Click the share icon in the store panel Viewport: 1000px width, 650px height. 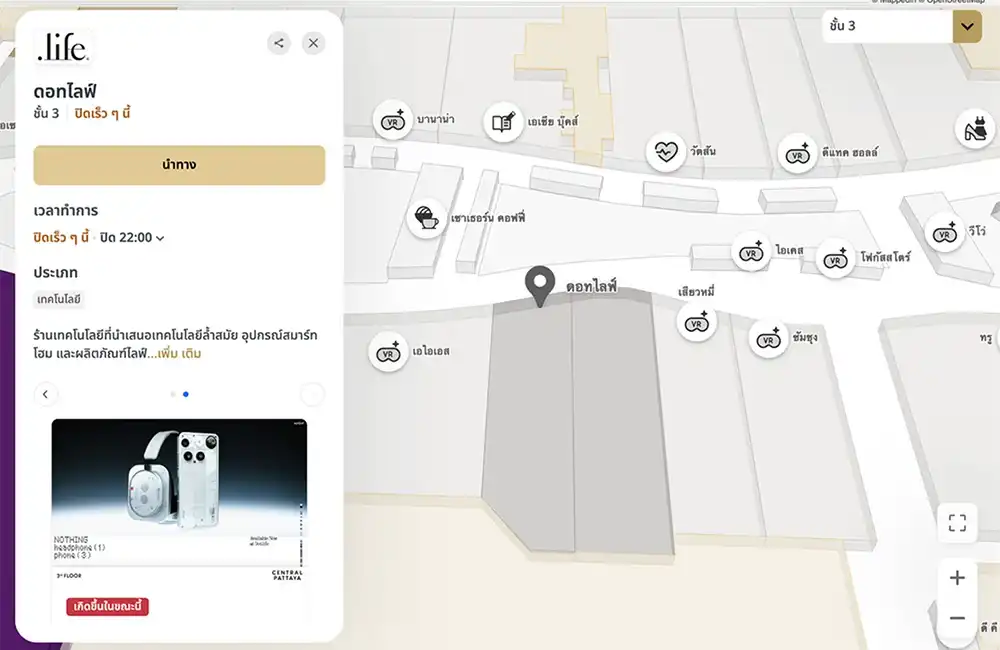coord(279,43)
